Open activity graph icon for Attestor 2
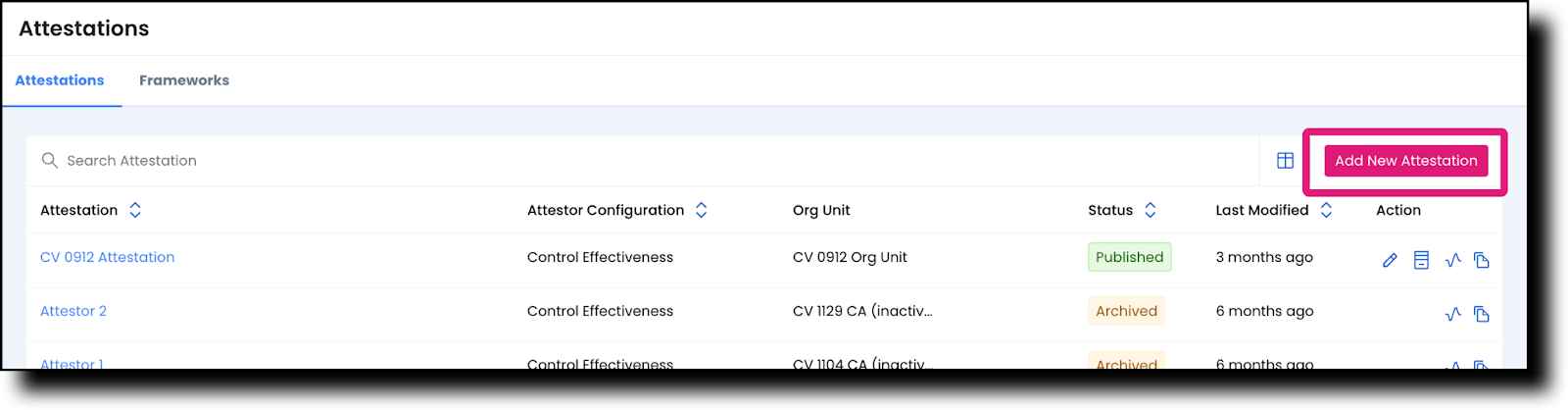The height and width of the screenshot is (410, 1568). [x=1452, y=314]
